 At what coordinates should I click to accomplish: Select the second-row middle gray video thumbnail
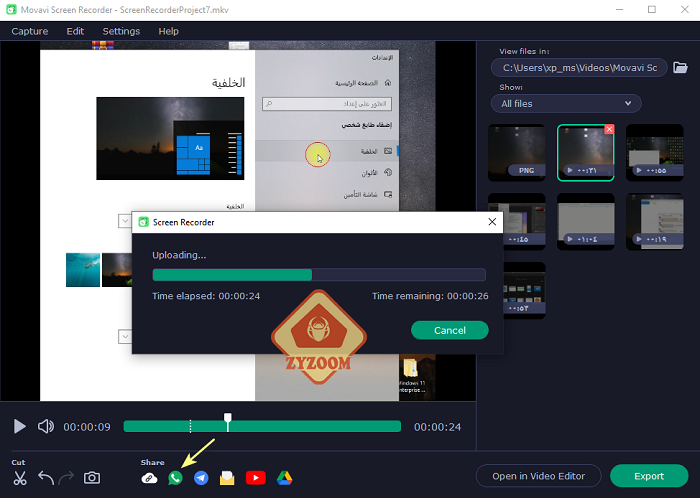(585, 221)
